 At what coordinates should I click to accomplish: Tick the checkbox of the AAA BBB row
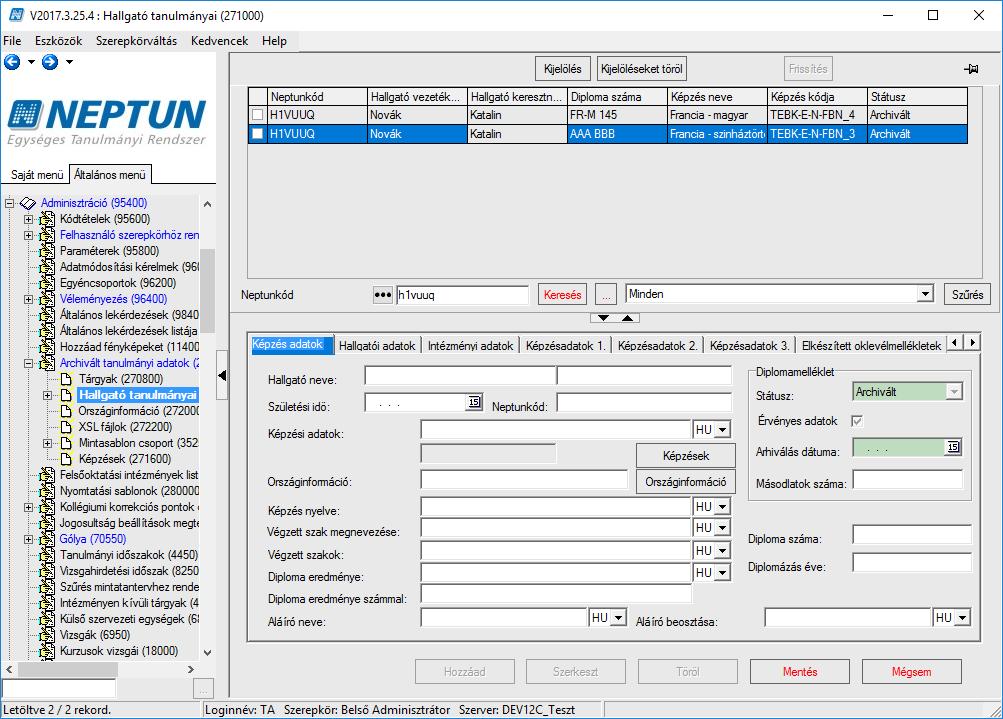257,134
